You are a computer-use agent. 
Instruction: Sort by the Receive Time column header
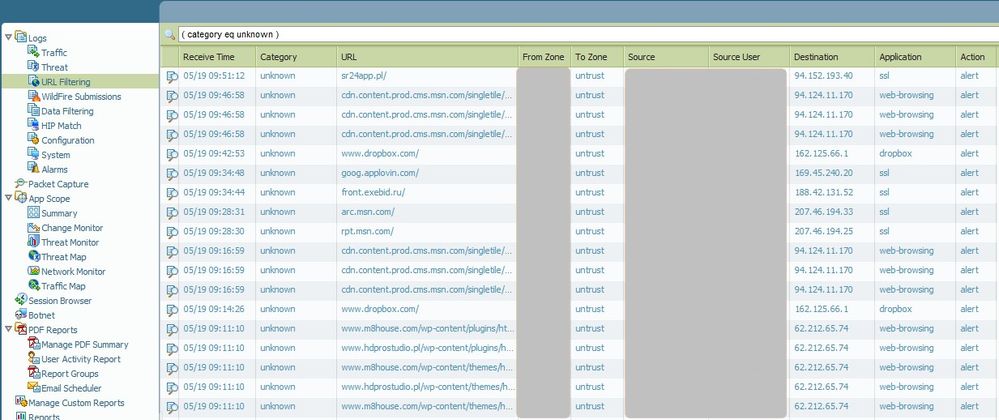pyautogui.click(x=209, y=57)
